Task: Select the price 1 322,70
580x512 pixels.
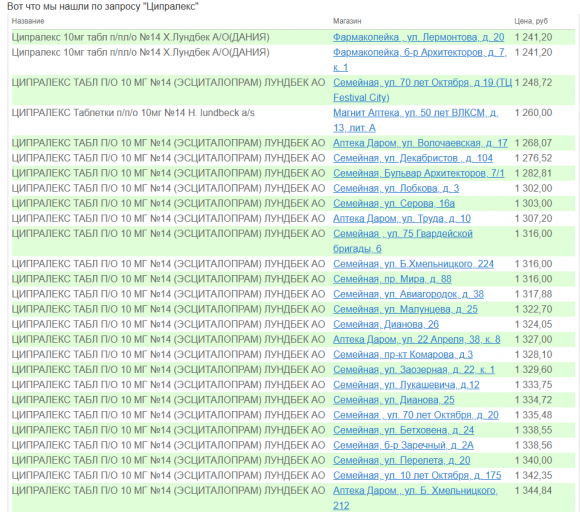Action: point(533,310)
